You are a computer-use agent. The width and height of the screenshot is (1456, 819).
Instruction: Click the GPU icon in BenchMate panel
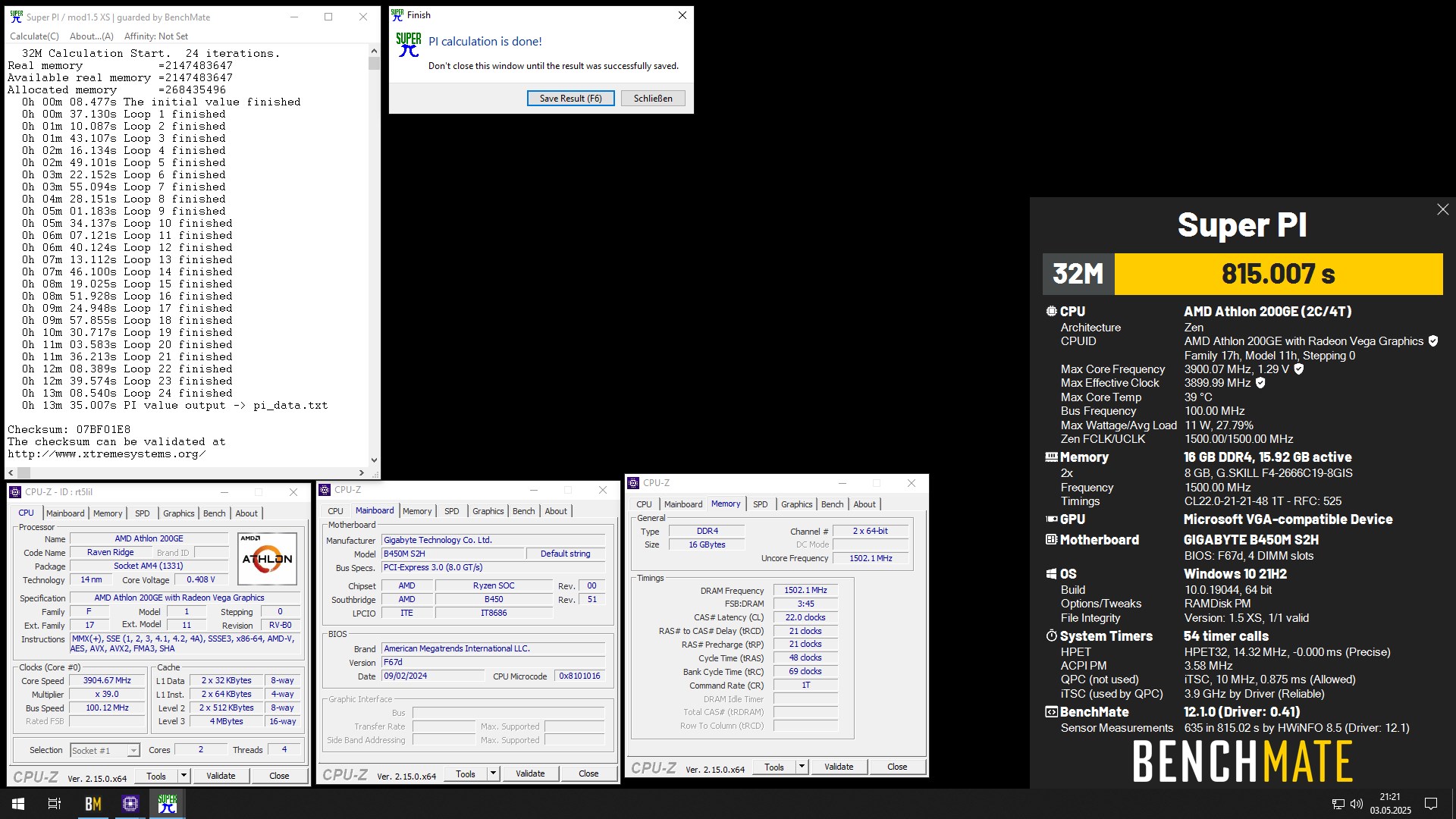pyautogui.click(x=1051, y=519)
